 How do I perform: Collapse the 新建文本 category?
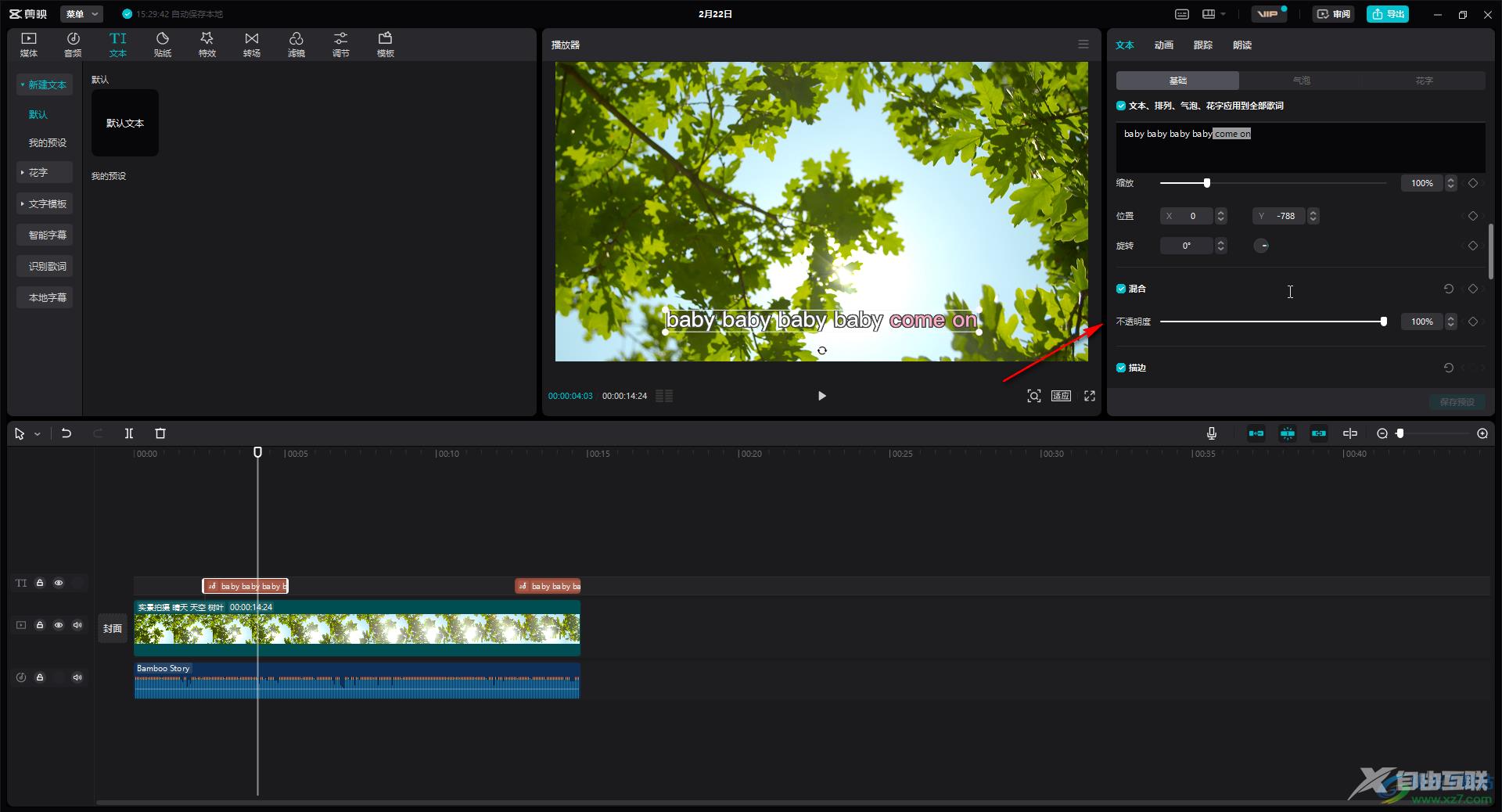tap(44, 84)
